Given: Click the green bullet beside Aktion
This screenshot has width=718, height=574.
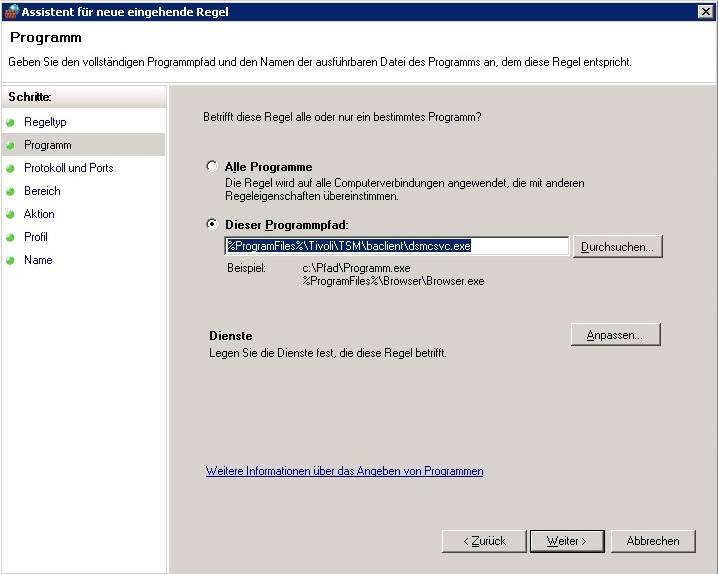Looking at the screenshot, I should coord(11,214).
